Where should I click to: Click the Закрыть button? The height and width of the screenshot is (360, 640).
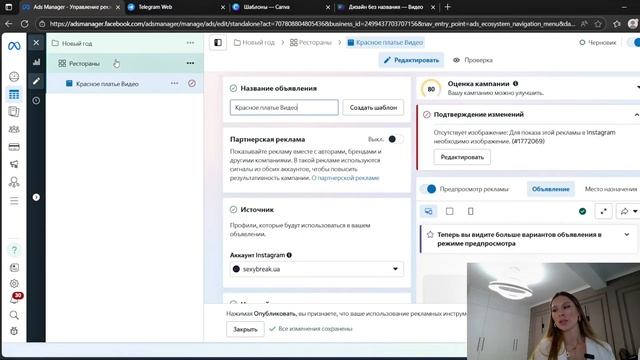(245, 329)
